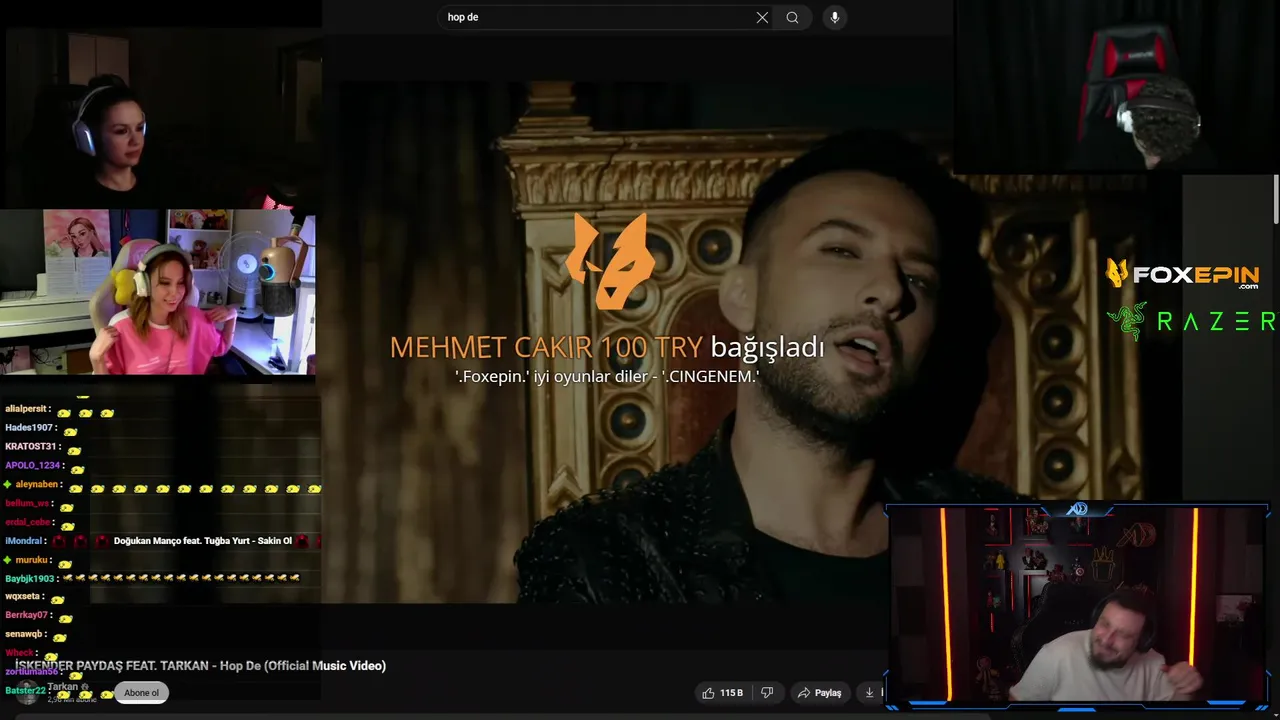Click the search magnifier button
Screen dimensions: 1280x720
pos(792,17)
